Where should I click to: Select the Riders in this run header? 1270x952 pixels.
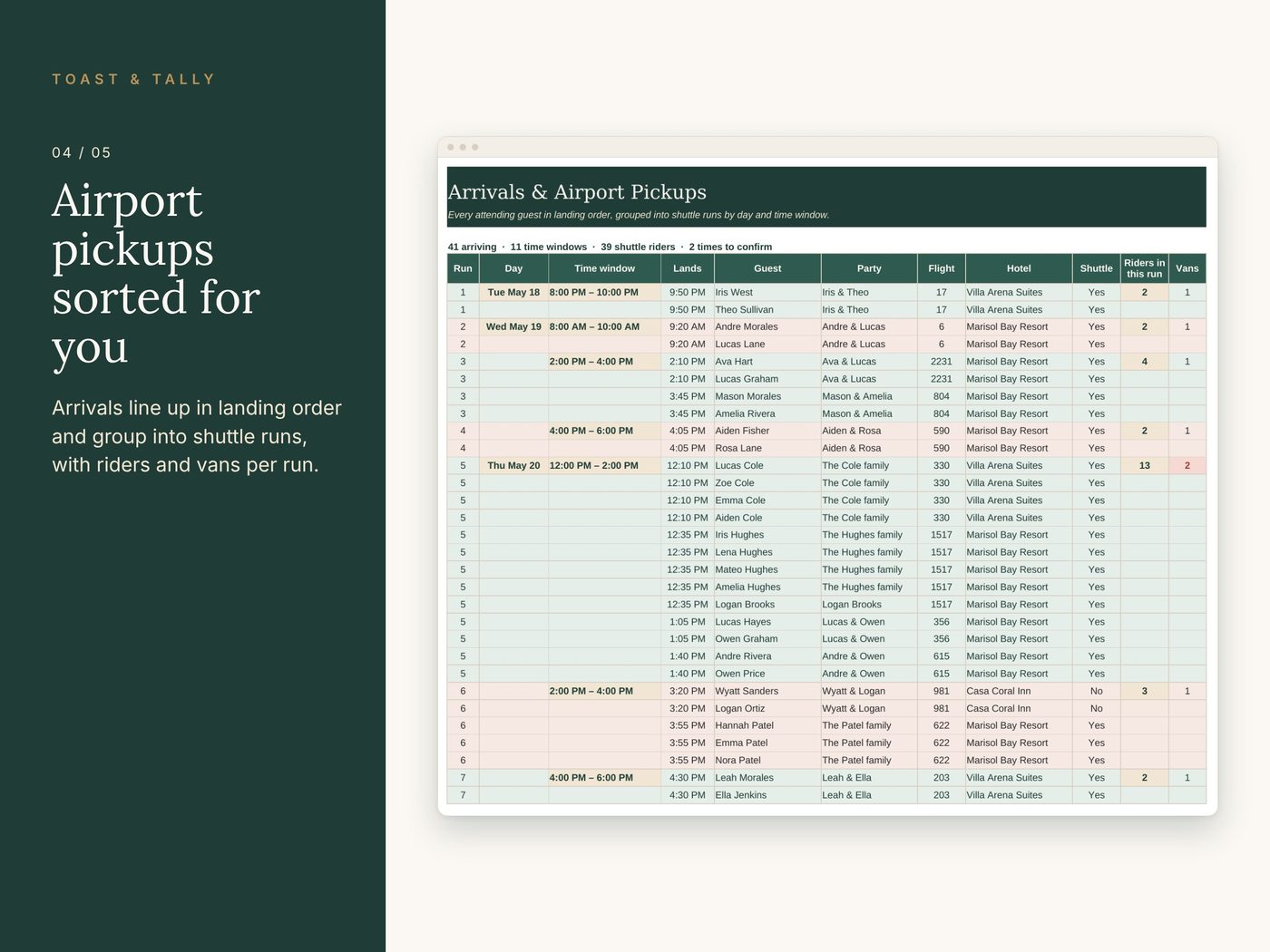click(1144, 268)
